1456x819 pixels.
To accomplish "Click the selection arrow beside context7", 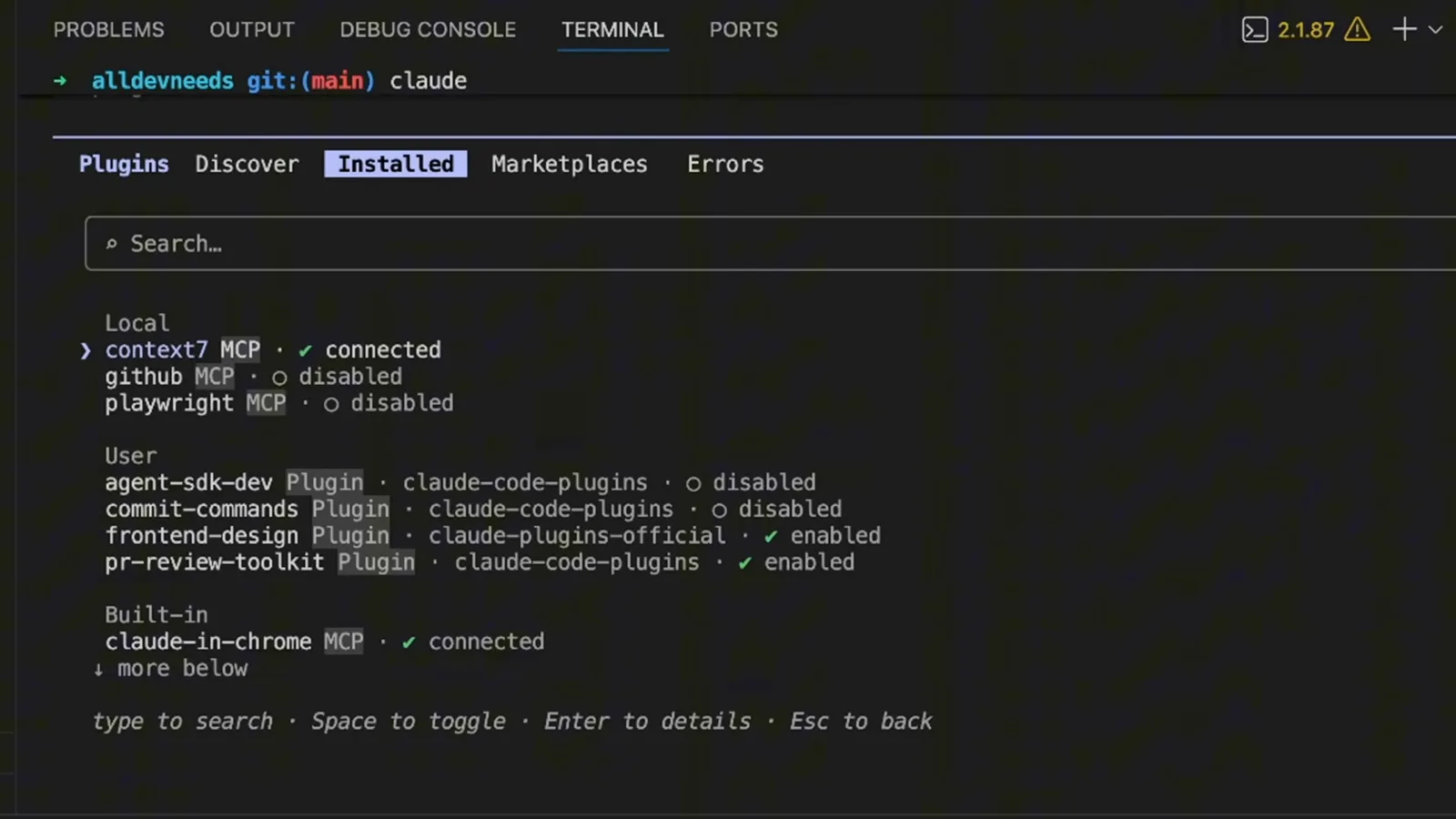I will (86, 351).
